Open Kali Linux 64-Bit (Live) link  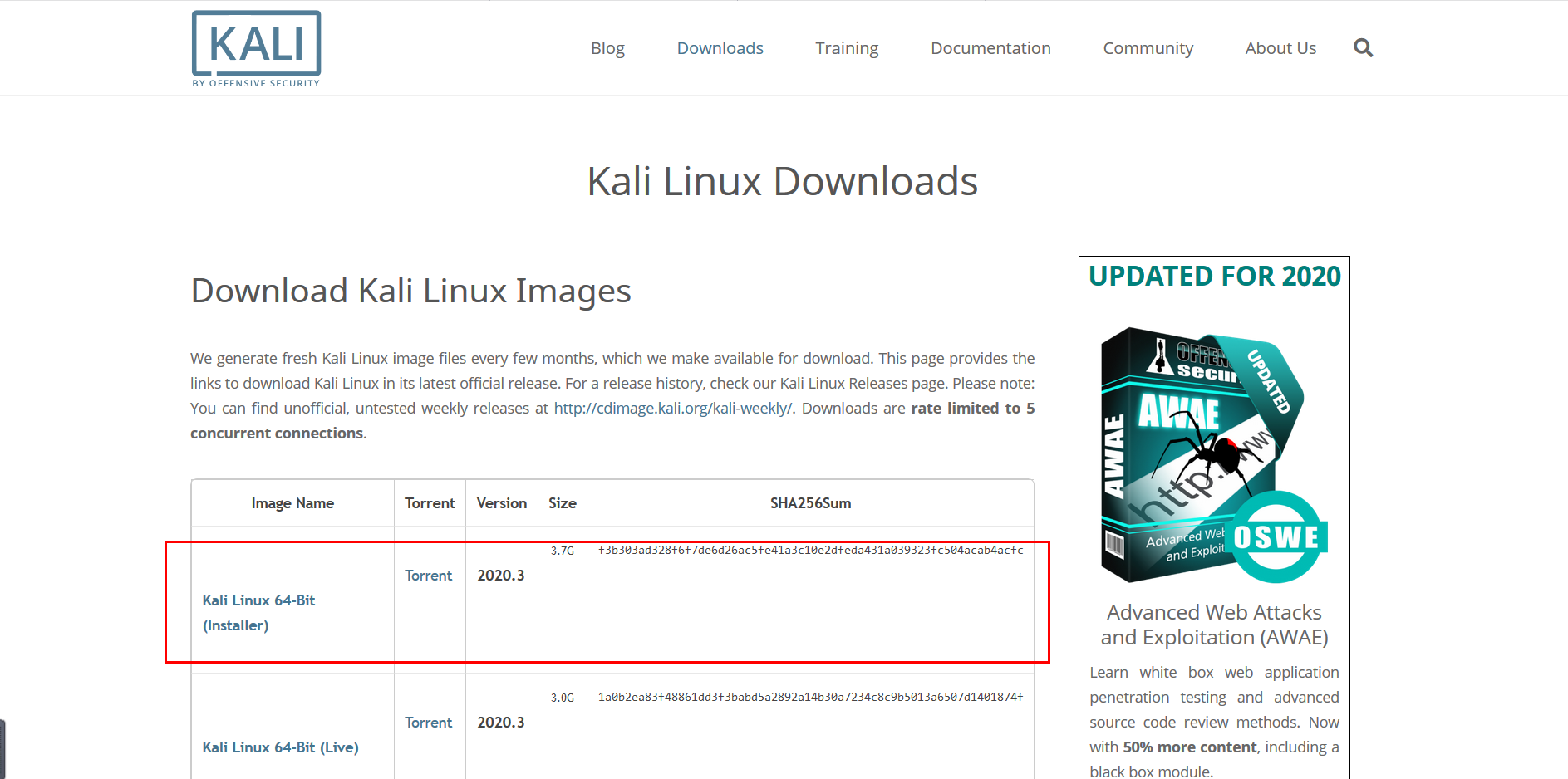coord(280,747)
